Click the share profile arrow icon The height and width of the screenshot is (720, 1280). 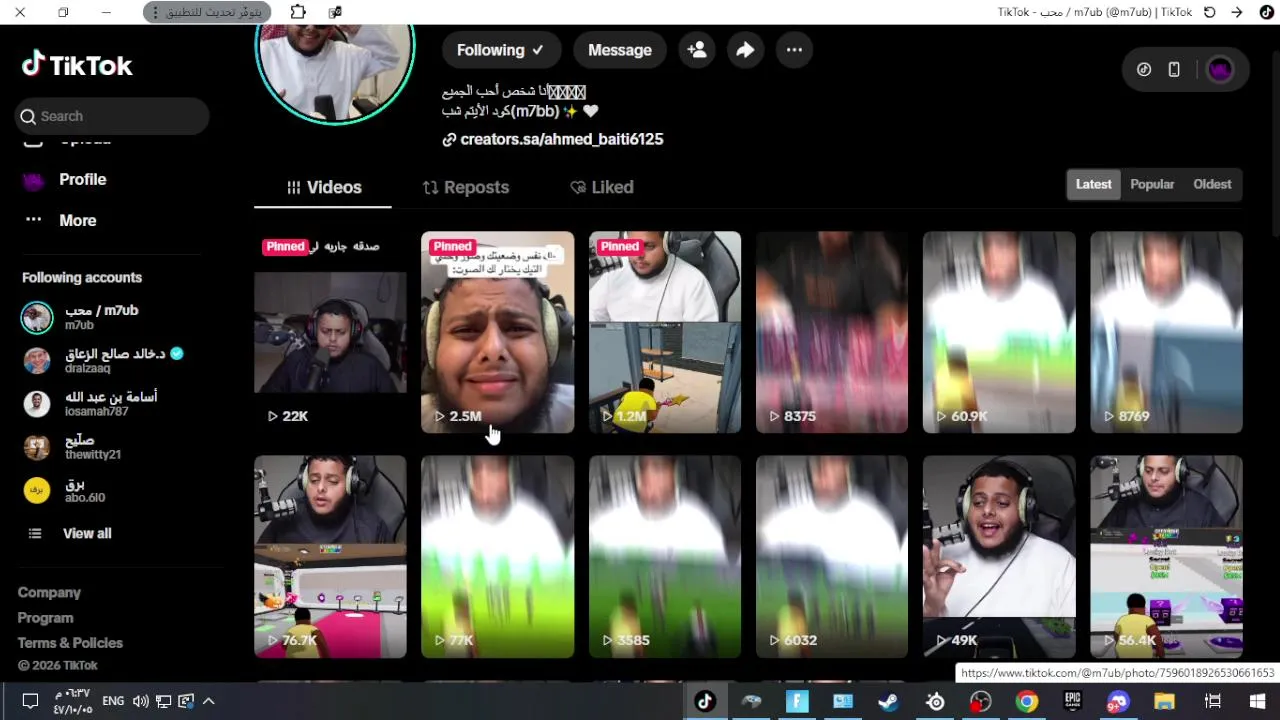(745, 50)
